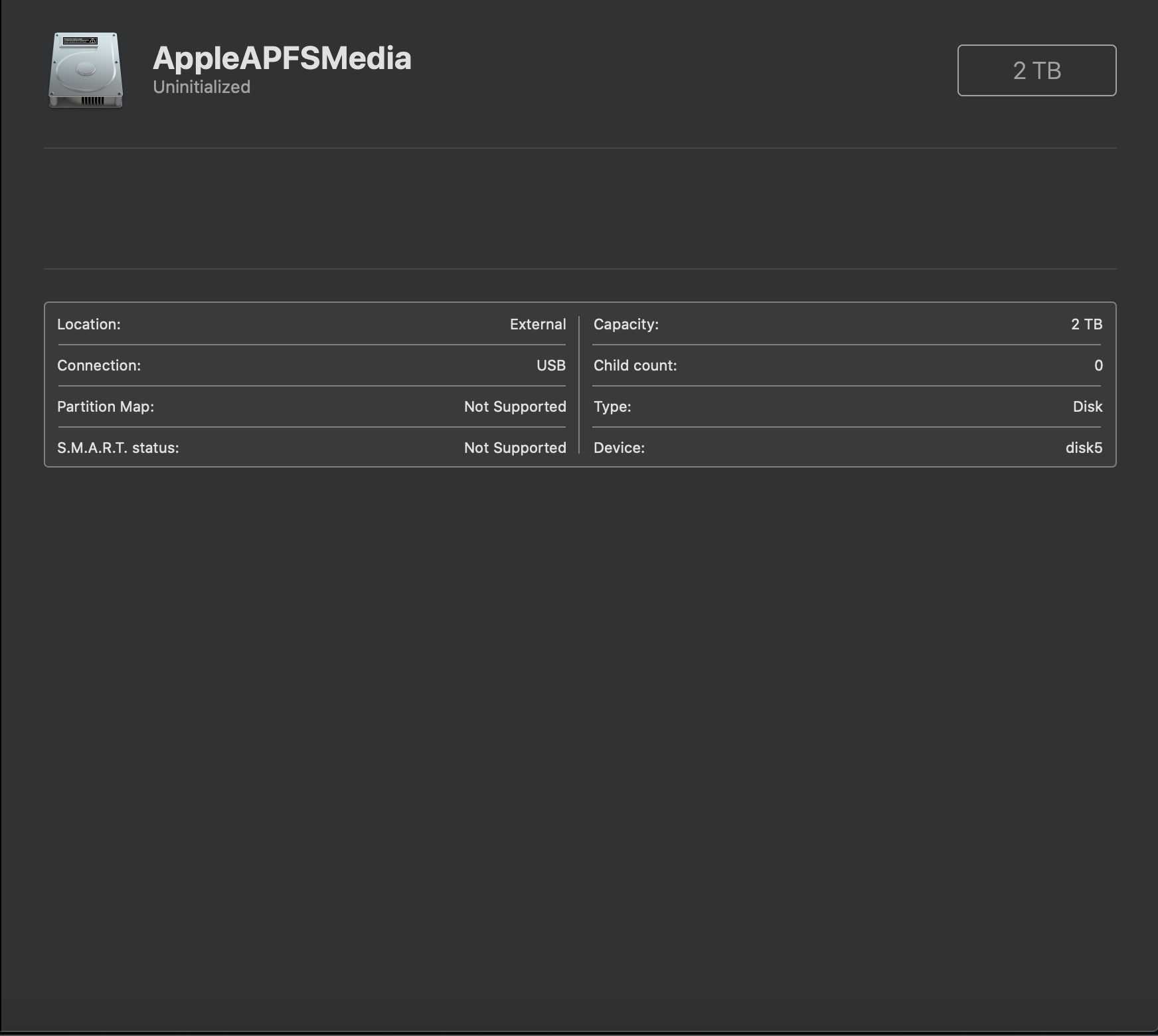The image size is (1158, 1036).
Task: Select S.M.A.R.T. status Not Supported value
Action: [515, 448]
